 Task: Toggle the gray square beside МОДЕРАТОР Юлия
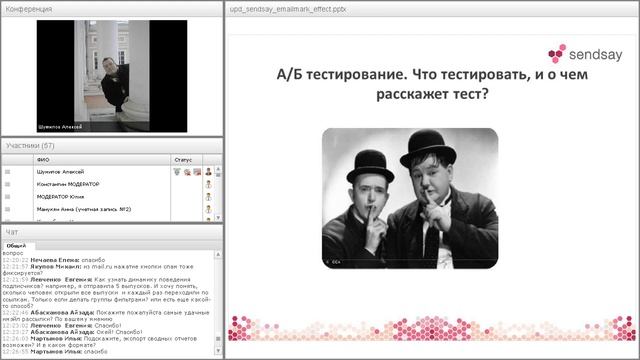point(7,197)
